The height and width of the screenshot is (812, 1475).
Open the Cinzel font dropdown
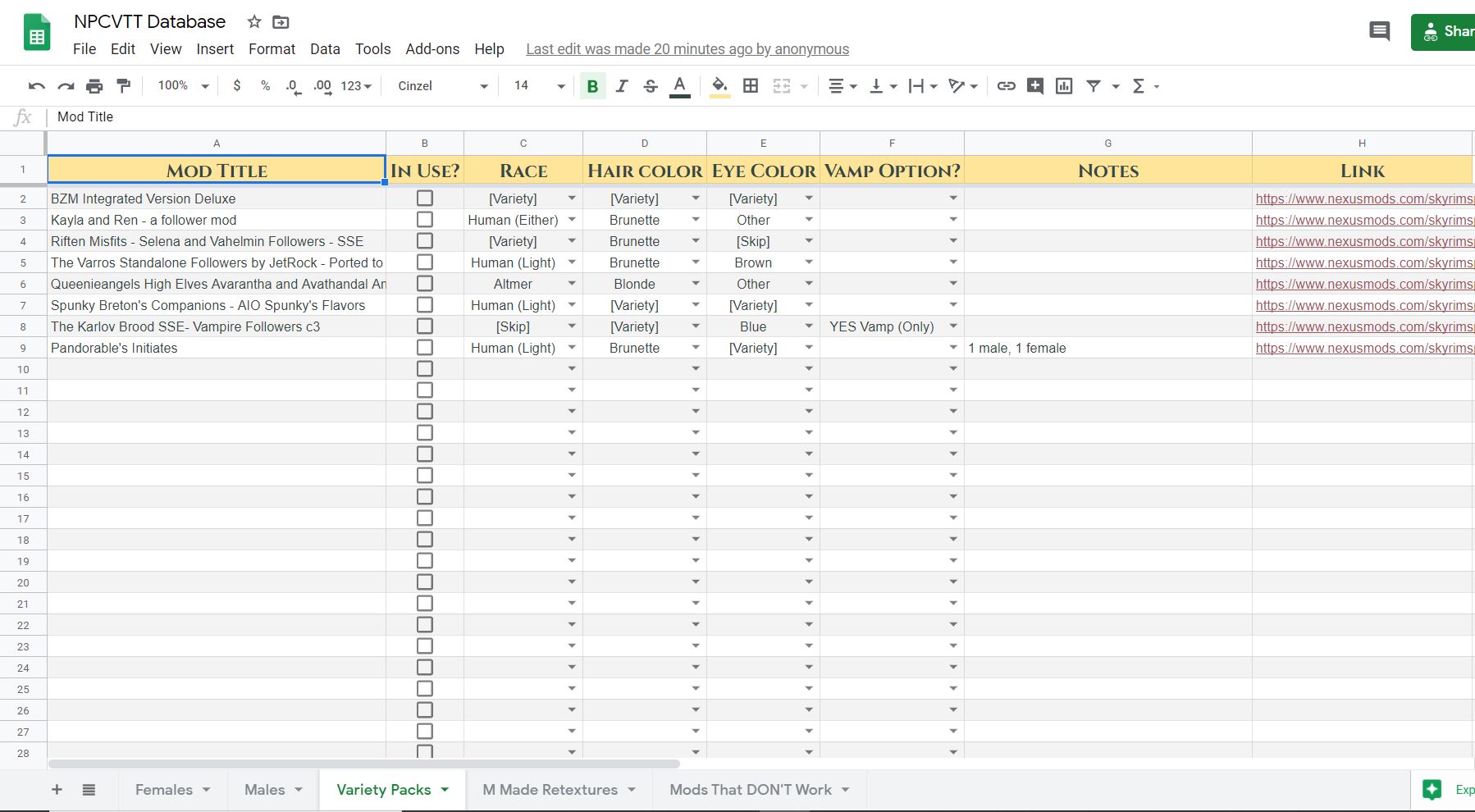[442, 86]
